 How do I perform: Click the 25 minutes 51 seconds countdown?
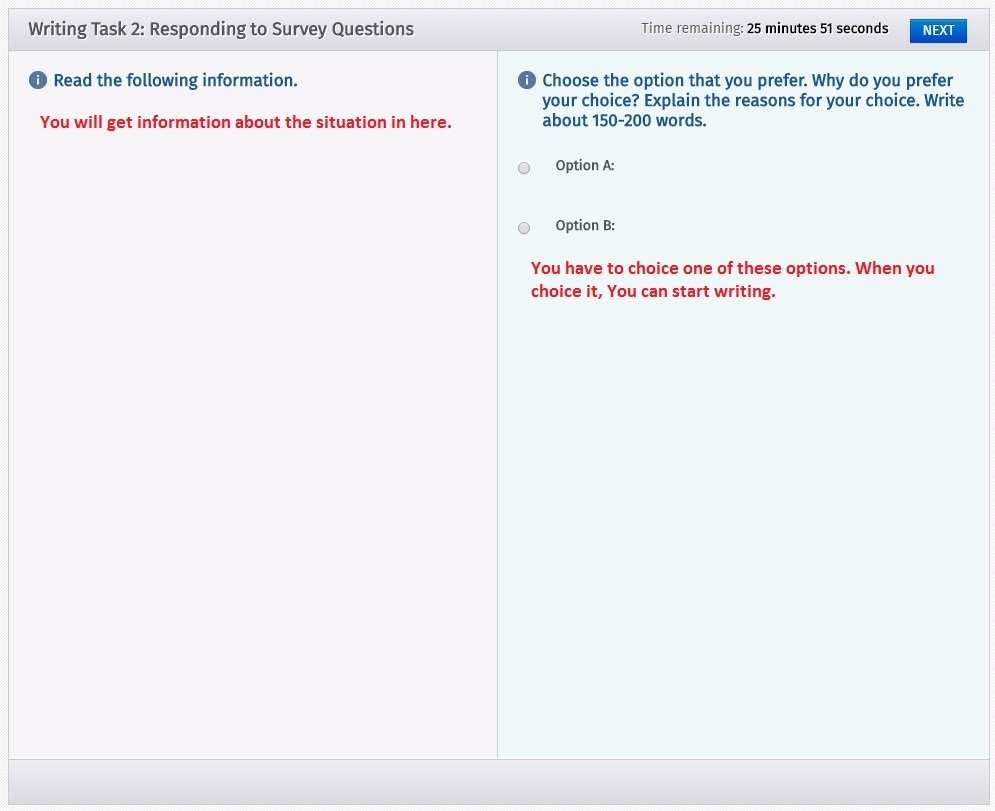pyautogui.click(x=817, y=29)
